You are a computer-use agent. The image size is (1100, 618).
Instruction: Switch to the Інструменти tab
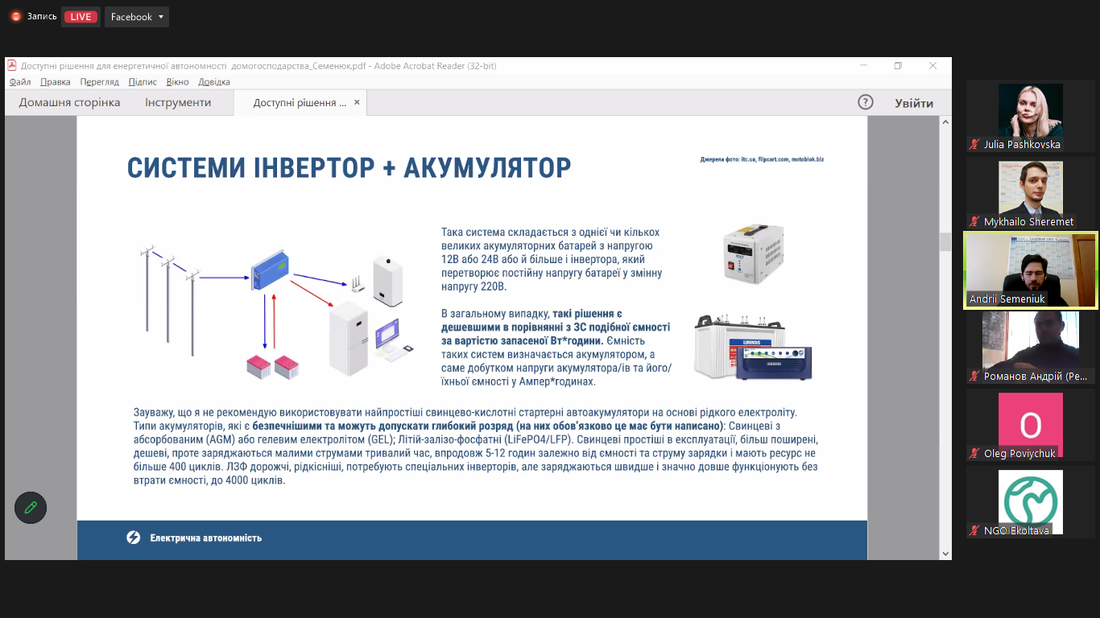(178, 102)
